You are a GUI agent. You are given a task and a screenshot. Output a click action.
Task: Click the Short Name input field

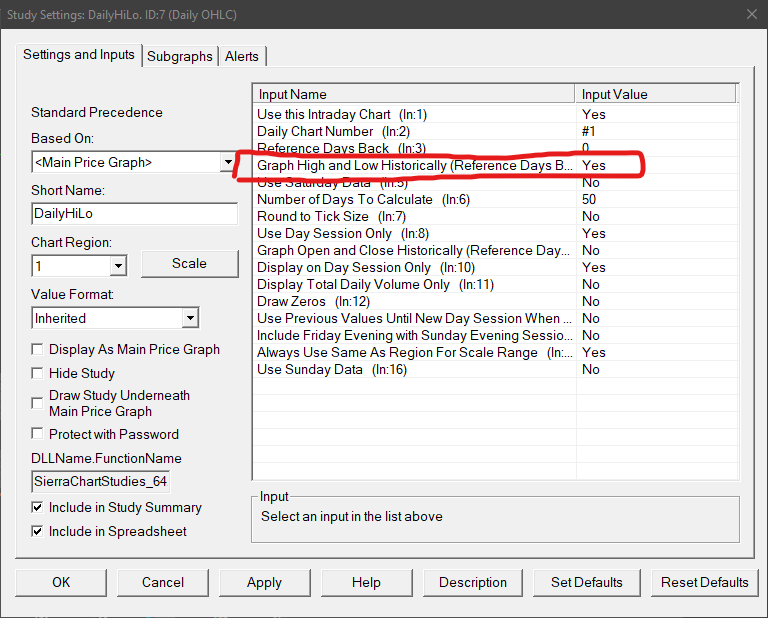pyautogui.click(x=135, y=214)
